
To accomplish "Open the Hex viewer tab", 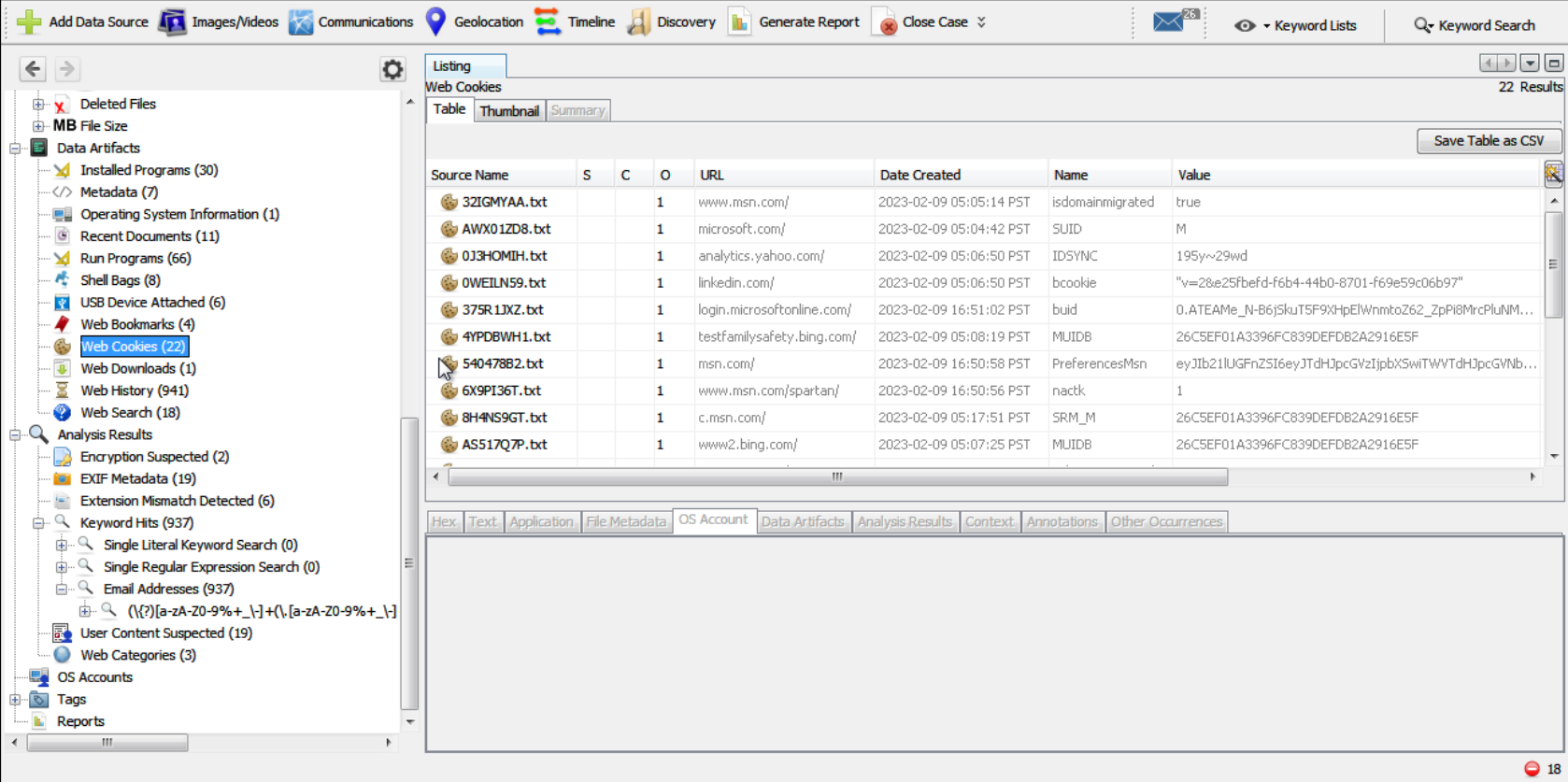I will 444,521.
